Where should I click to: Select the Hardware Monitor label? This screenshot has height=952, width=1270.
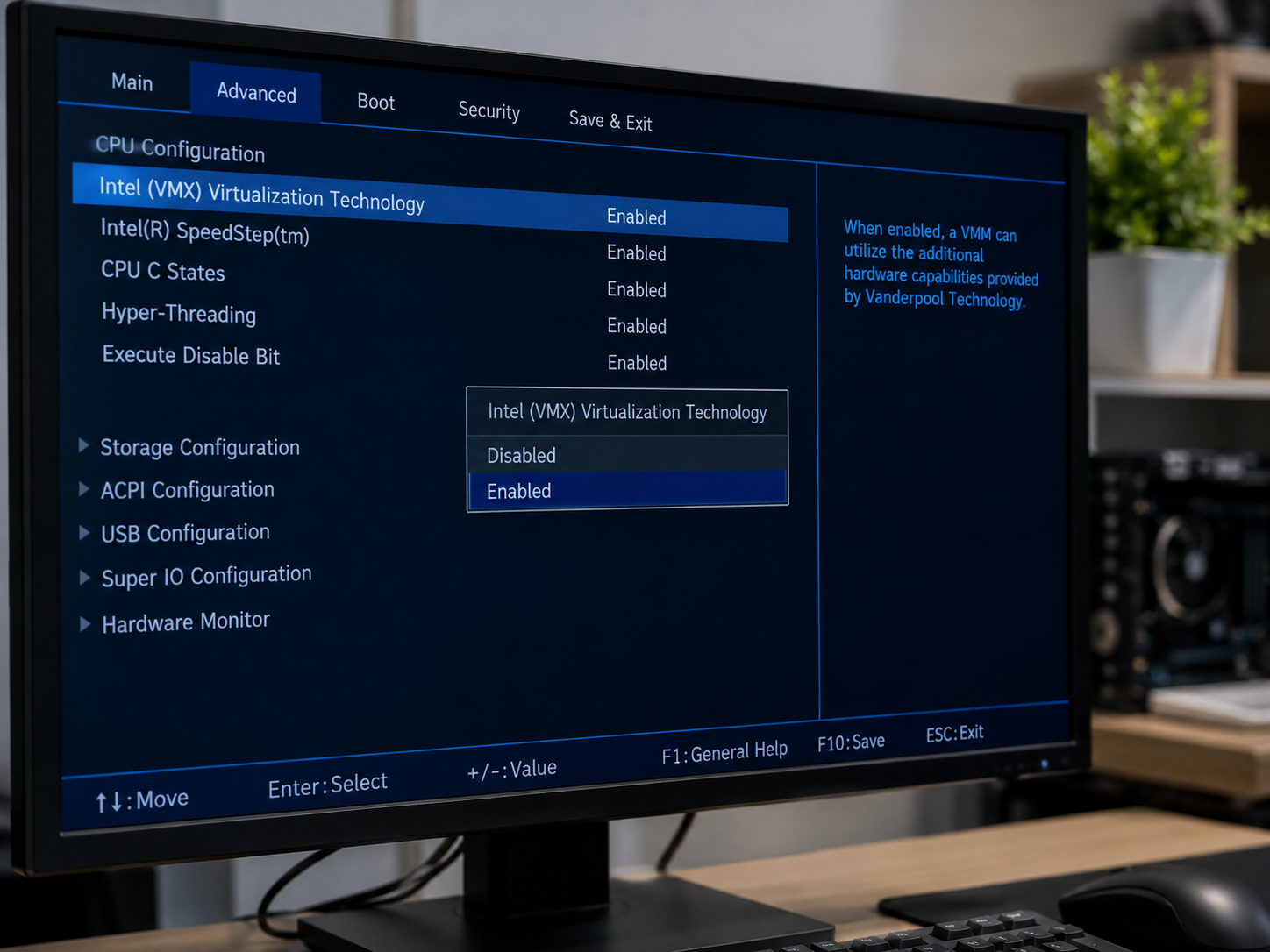(x=186, y=622)
